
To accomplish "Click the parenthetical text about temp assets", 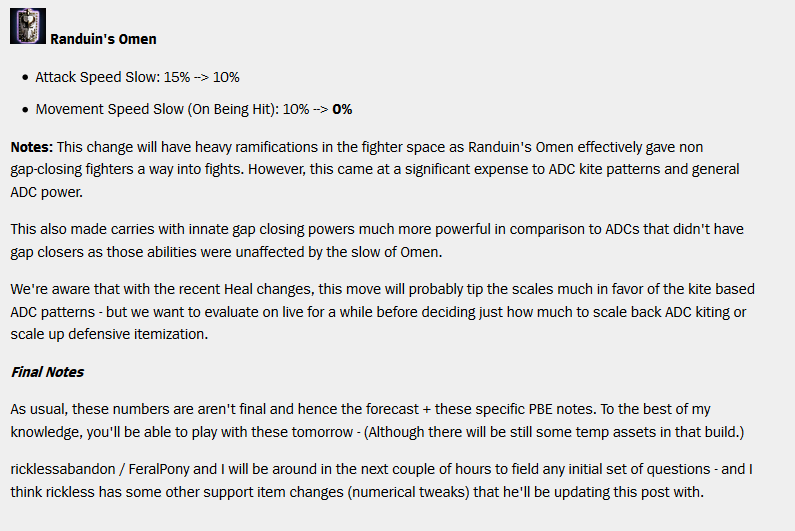I will (554, 432).
